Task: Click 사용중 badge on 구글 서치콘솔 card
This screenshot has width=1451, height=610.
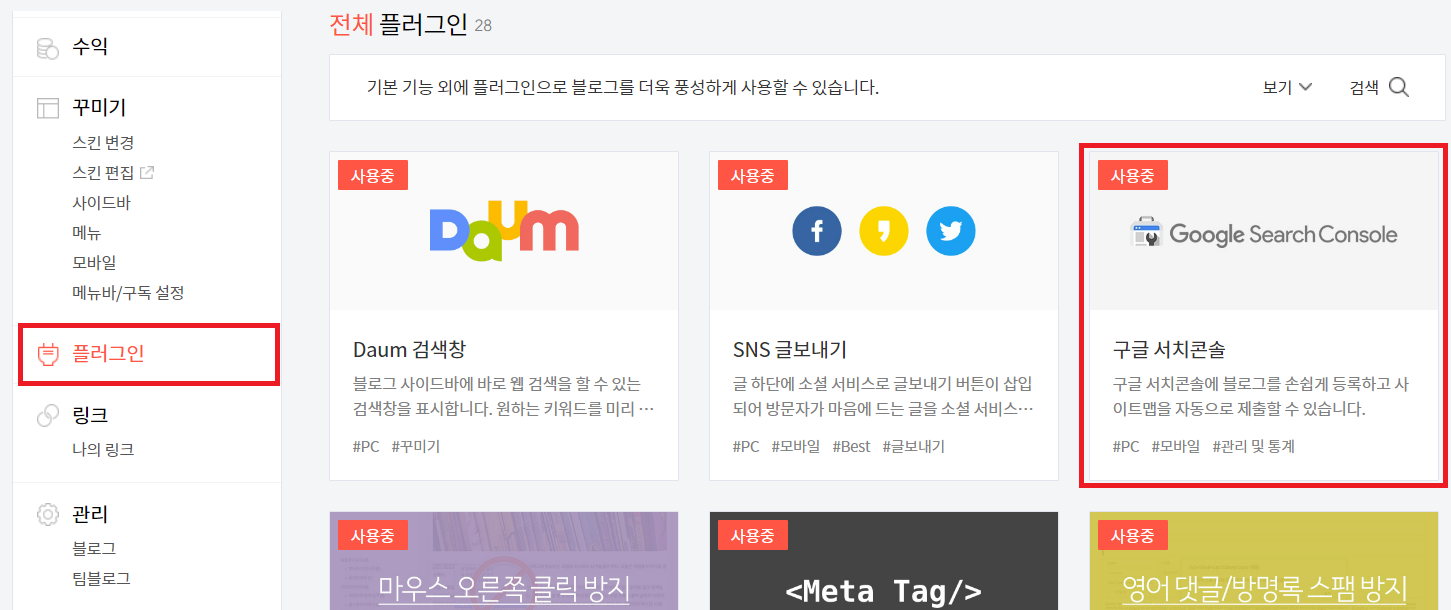Action: [x=1133, y=175]
